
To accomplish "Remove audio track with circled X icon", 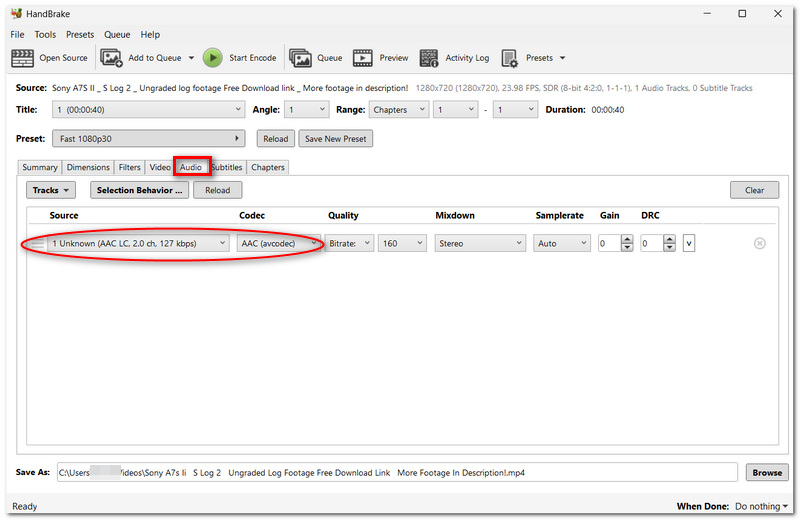I will [x=759, y=243].
